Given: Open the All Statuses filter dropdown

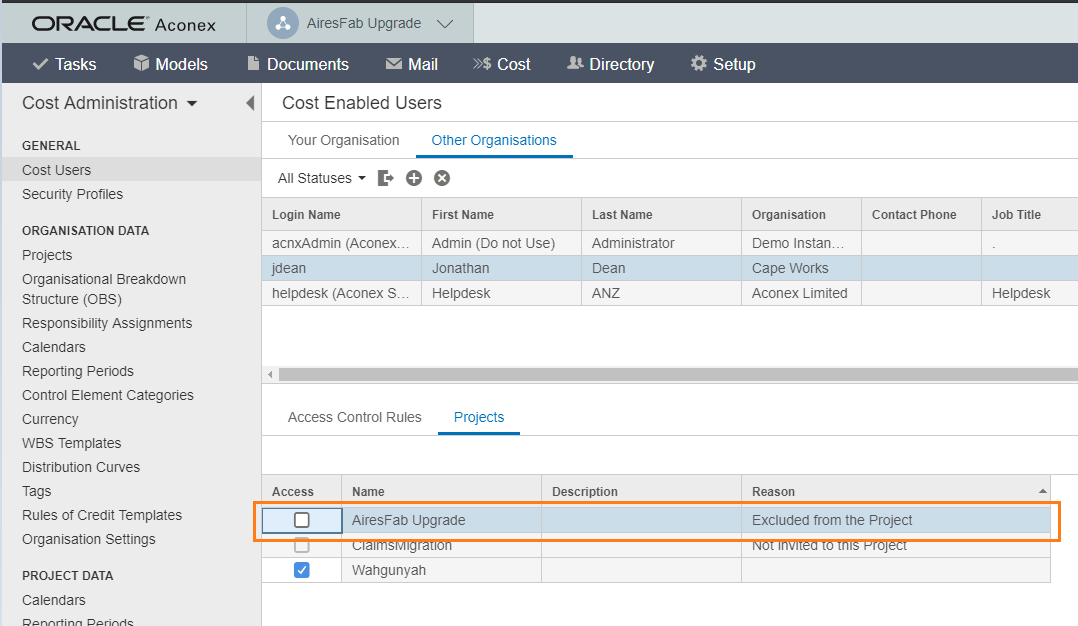Looking at the screenshot, I should pyautogui.click(x=321, y=178).
